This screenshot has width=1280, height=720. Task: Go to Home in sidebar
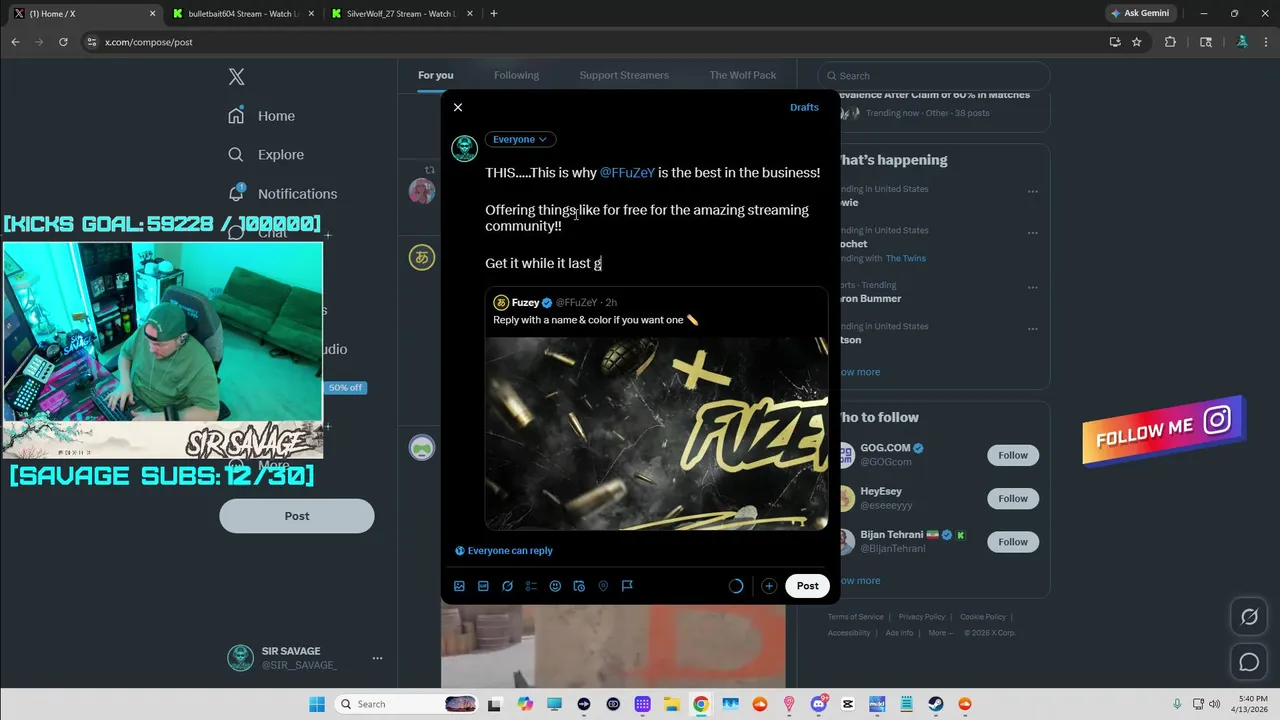(261, 116)
